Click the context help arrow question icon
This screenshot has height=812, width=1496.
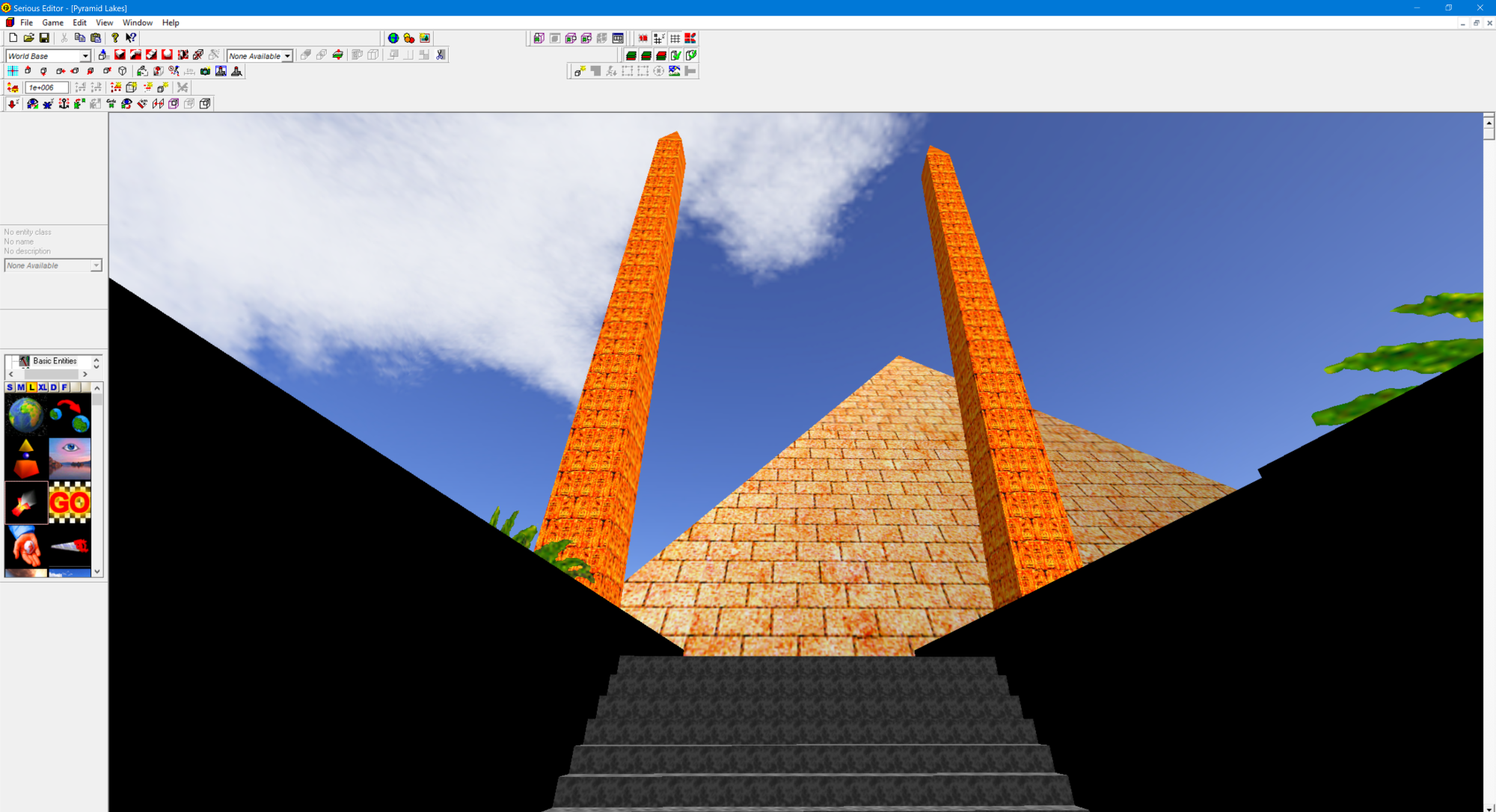(131, 38)
